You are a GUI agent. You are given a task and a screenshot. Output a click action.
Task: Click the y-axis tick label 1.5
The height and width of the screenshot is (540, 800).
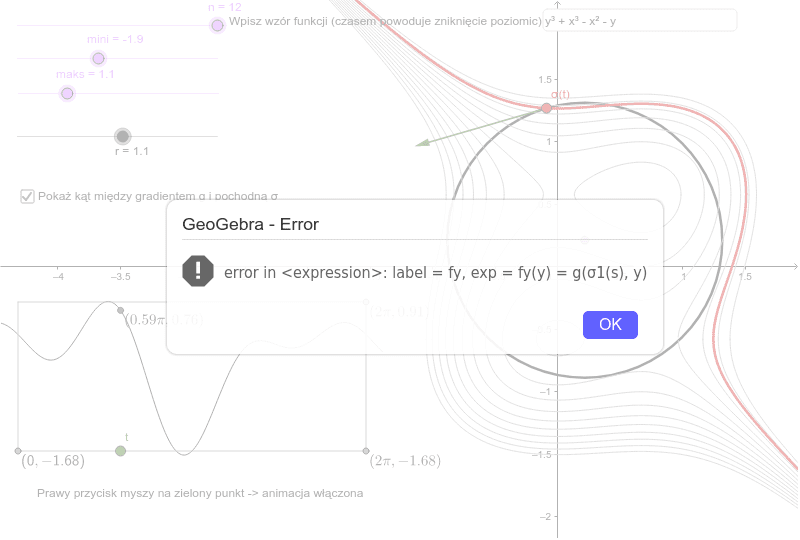coord(545,79)
